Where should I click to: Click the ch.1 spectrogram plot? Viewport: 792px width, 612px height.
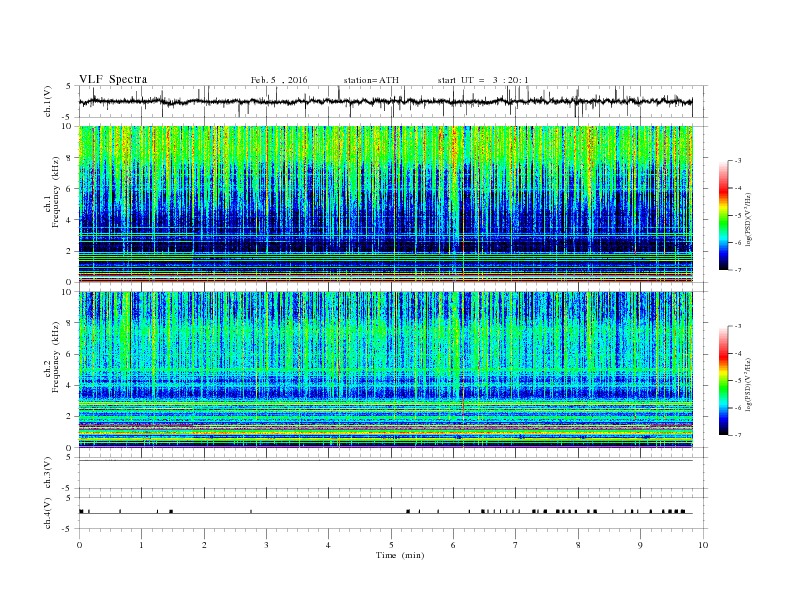[386, 204]
